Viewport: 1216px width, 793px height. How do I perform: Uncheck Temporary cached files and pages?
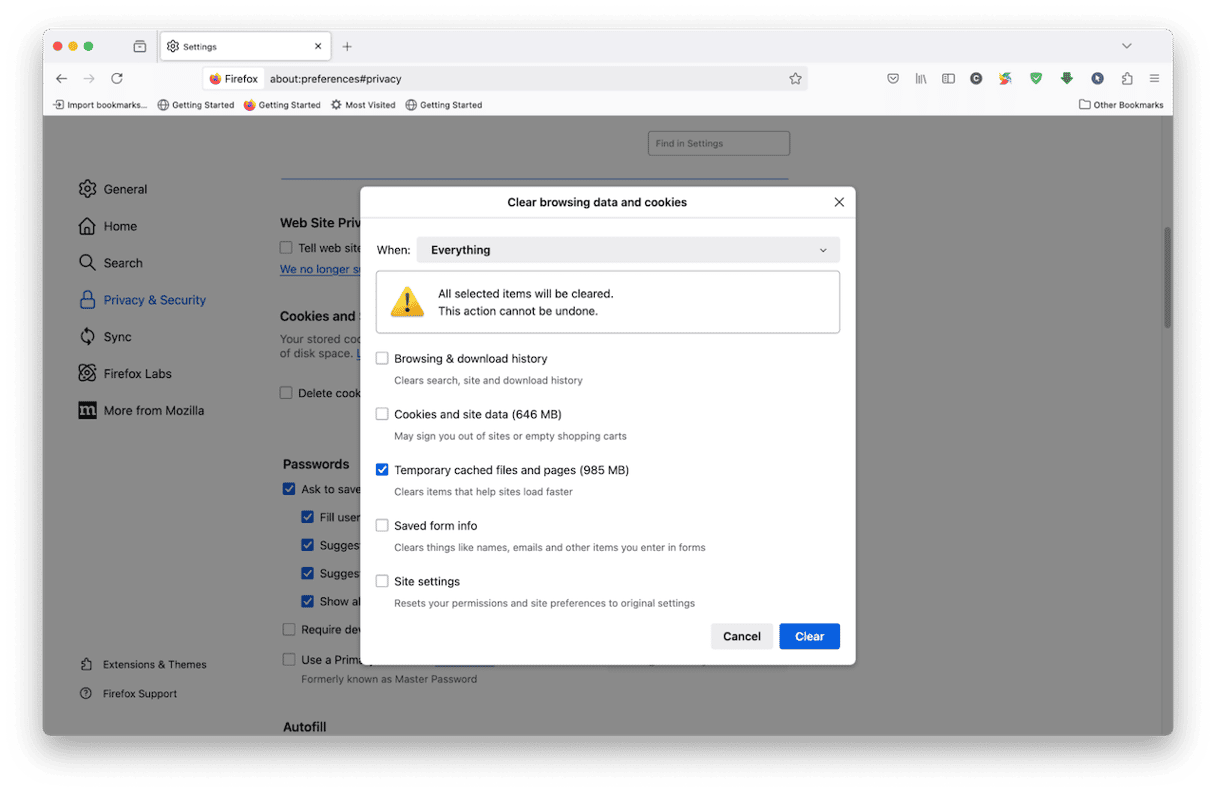click(382, 470)
